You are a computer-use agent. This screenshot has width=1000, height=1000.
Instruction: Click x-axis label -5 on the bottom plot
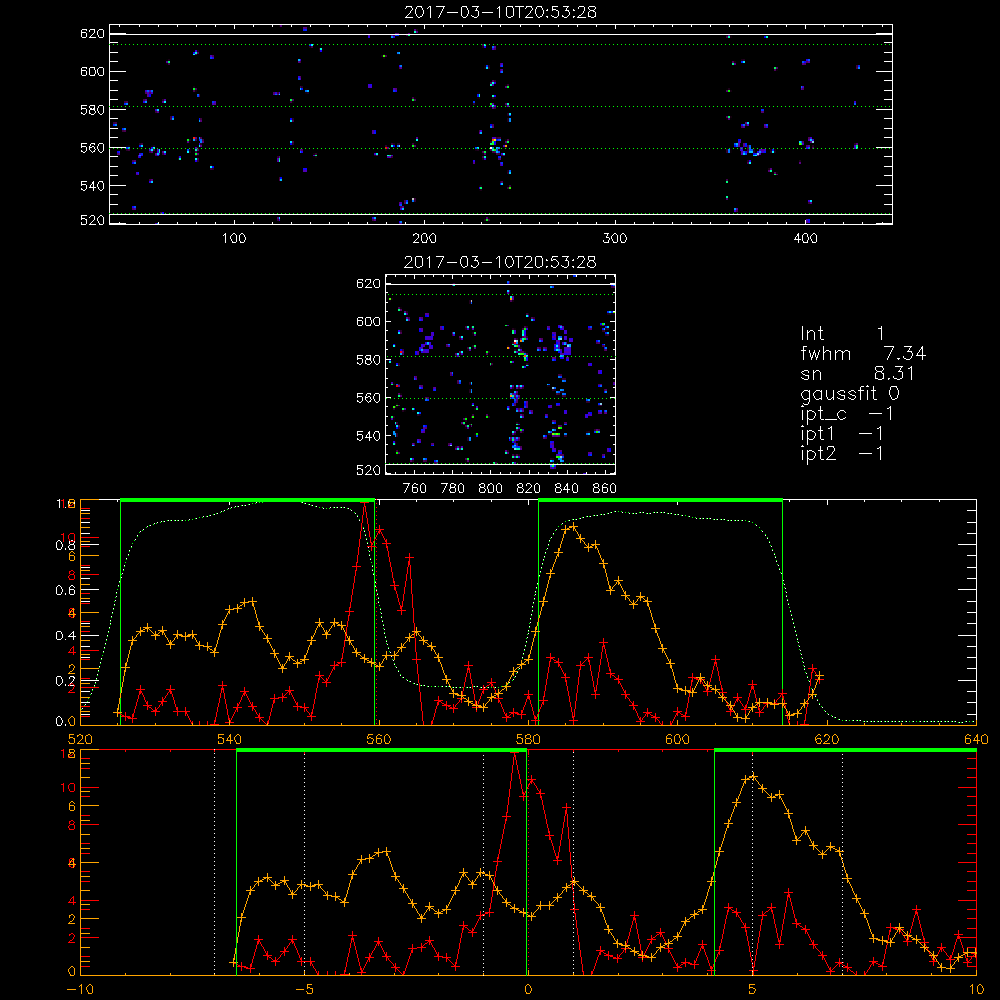[305, 989]
